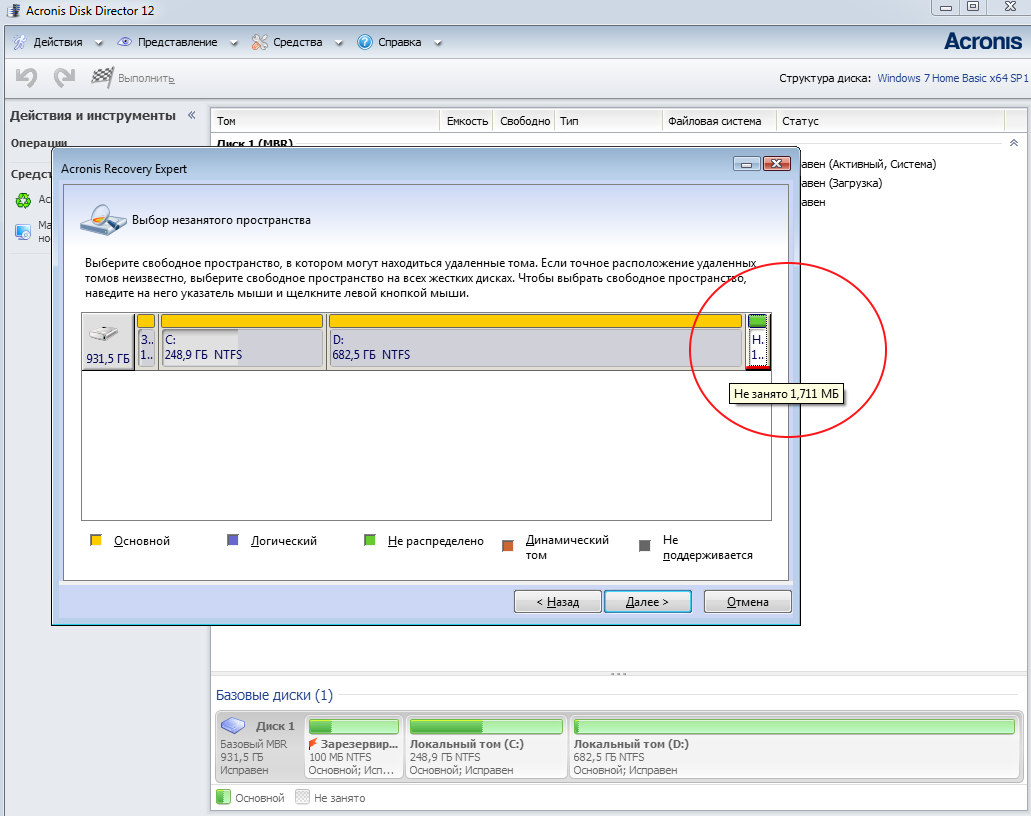Collapse the Диск 1 group chevron
This screenshot has height=816, width=1031.
1014,143
